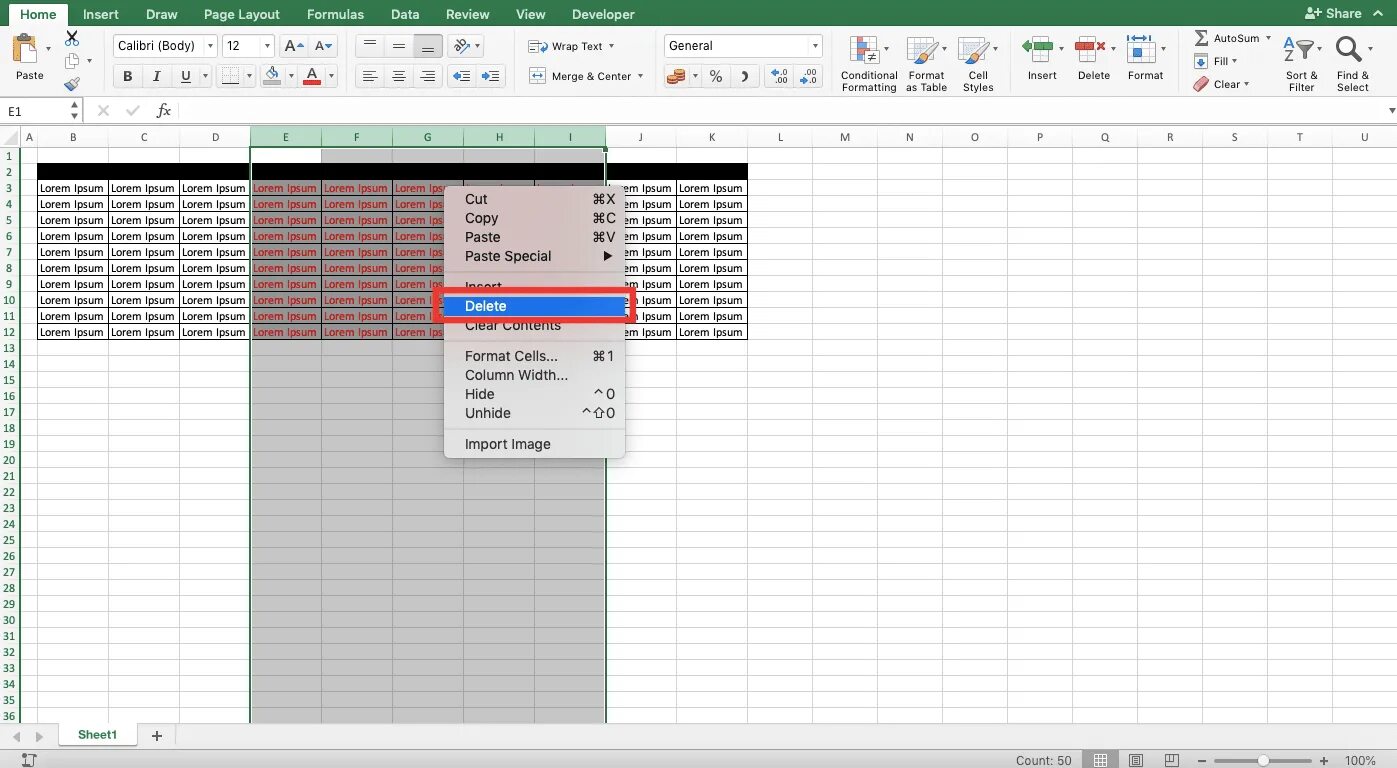This screenshot has width=1397, height=768.
Task: Click Increase Decimal icon
Action: (780, 76)
